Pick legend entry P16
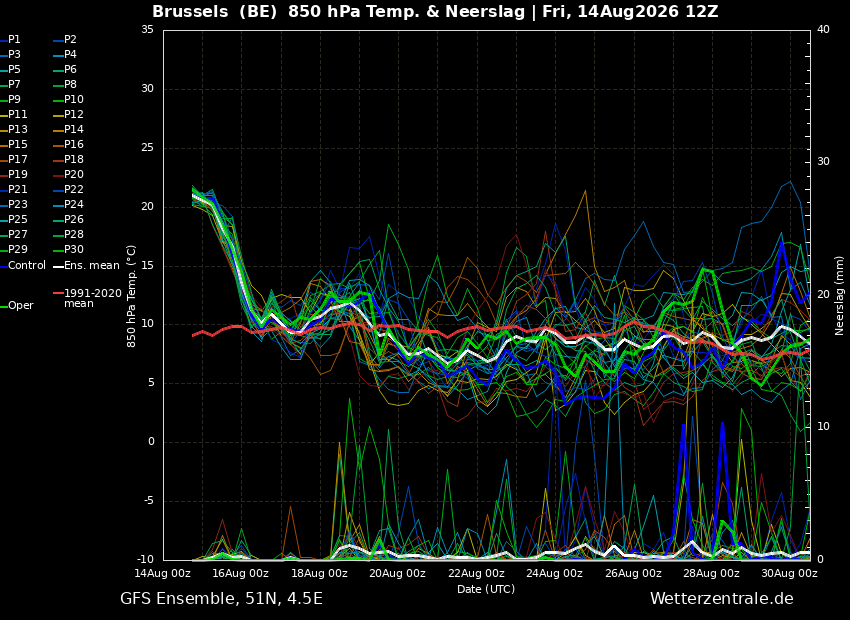The image size is (850, 620). click(68, 145)
